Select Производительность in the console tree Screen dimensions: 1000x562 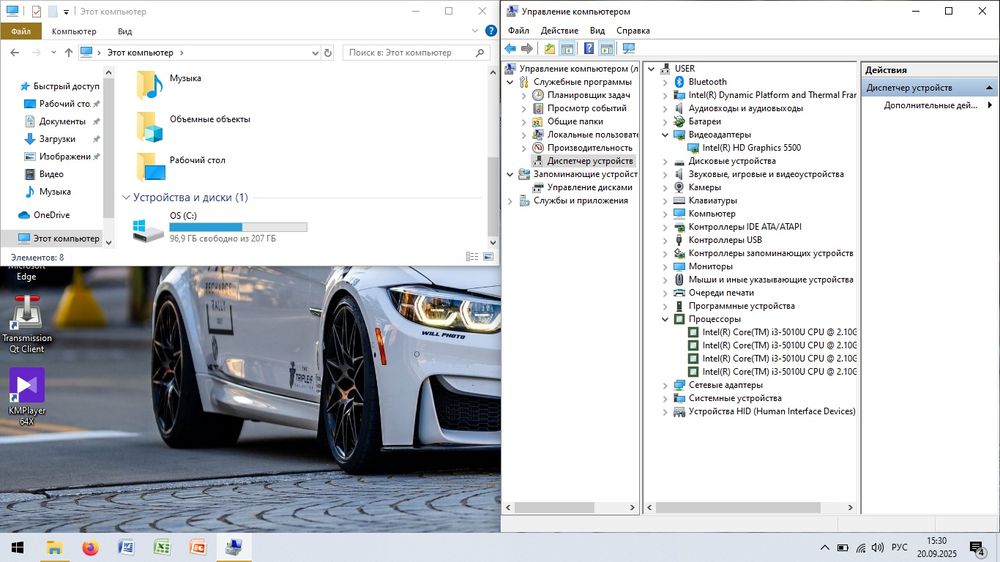point(590,147)
